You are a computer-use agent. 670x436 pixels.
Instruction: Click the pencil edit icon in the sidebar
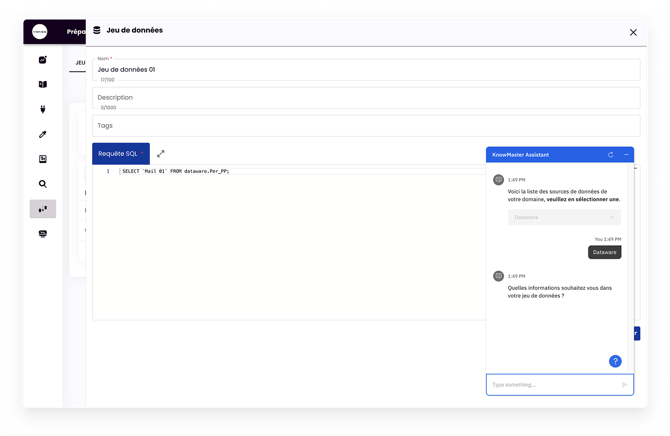42,134
